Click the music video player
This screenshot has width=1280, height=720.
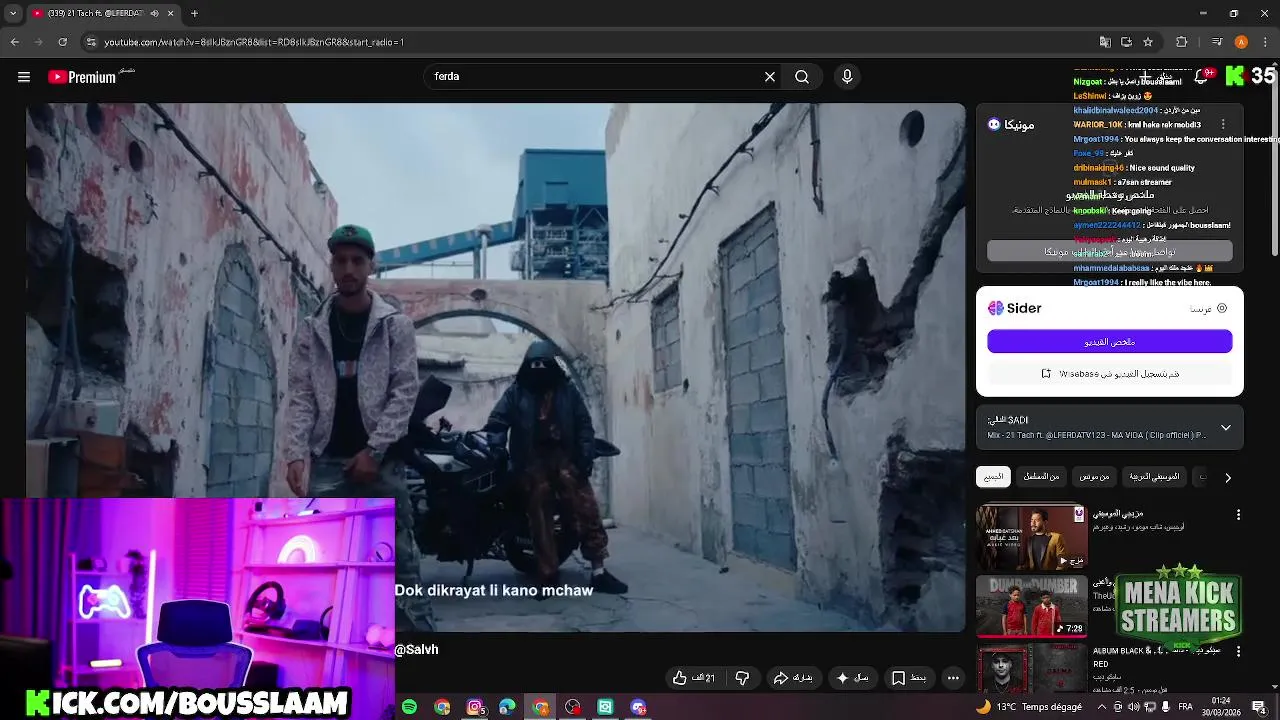[x=496, y=367]
